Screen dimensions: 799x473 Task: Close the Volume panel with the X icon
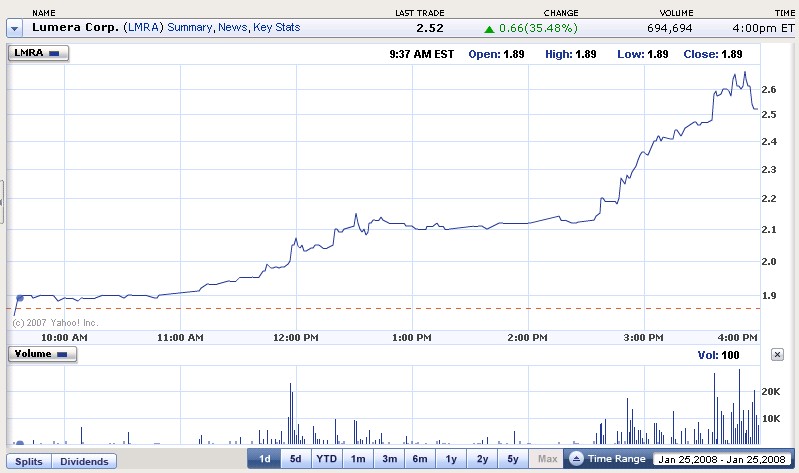[777, 355]
